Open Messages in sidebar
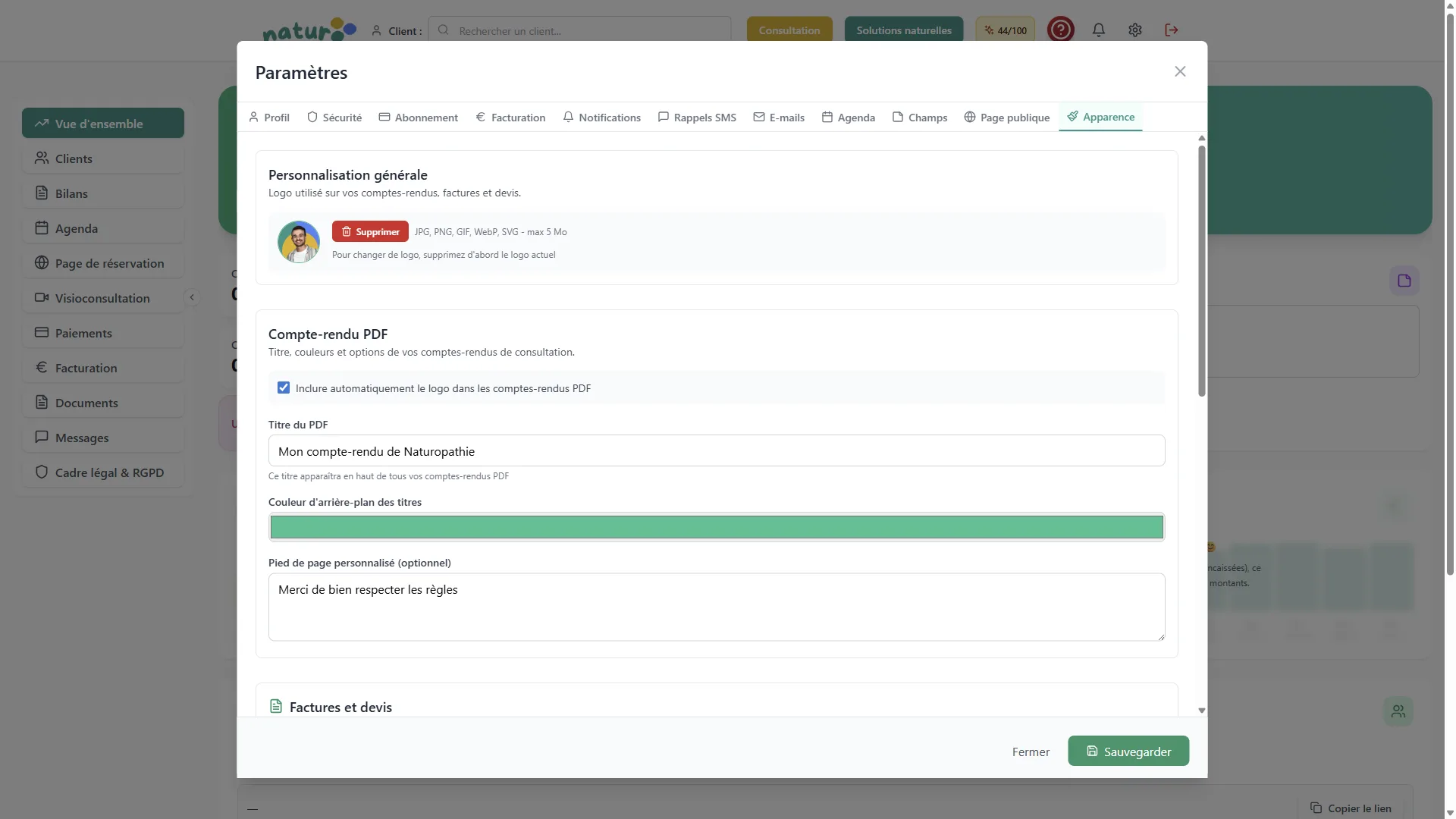The height and width of the screenshot is (819, 1456). pyautogui.click(x=103, y=437)
